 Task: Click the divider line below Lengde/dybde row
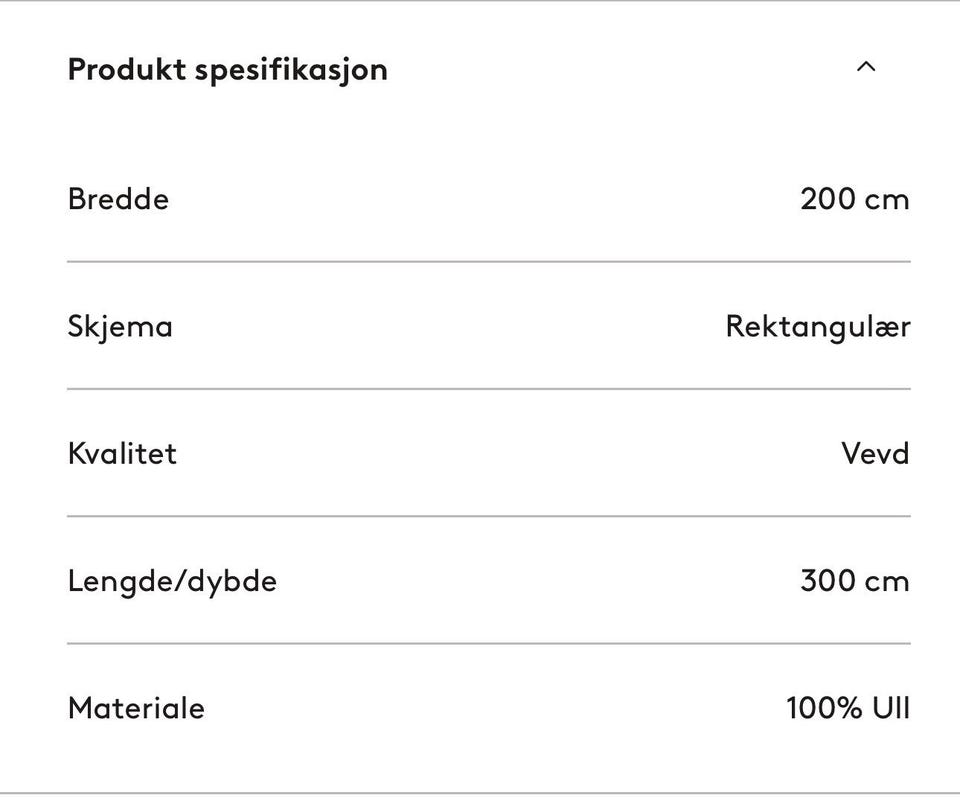pyautogui.click(x=488, y=643)
